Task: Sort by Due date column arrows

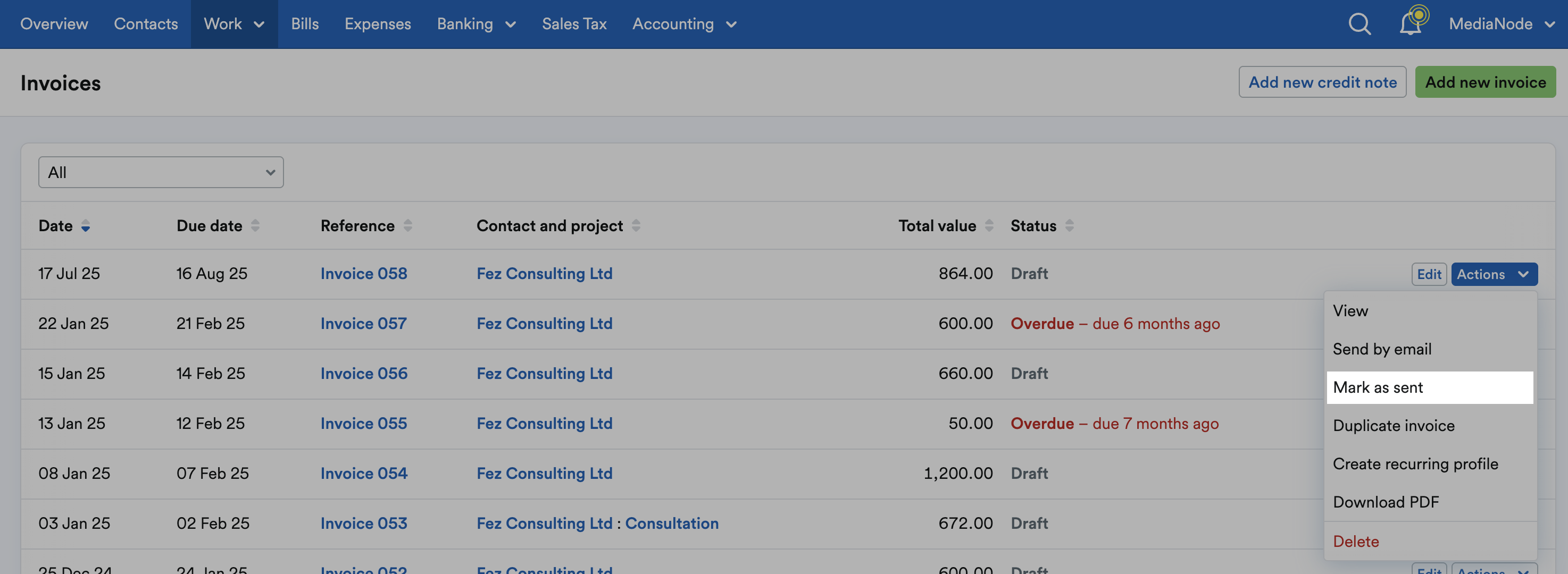Action: coord(255,226)
